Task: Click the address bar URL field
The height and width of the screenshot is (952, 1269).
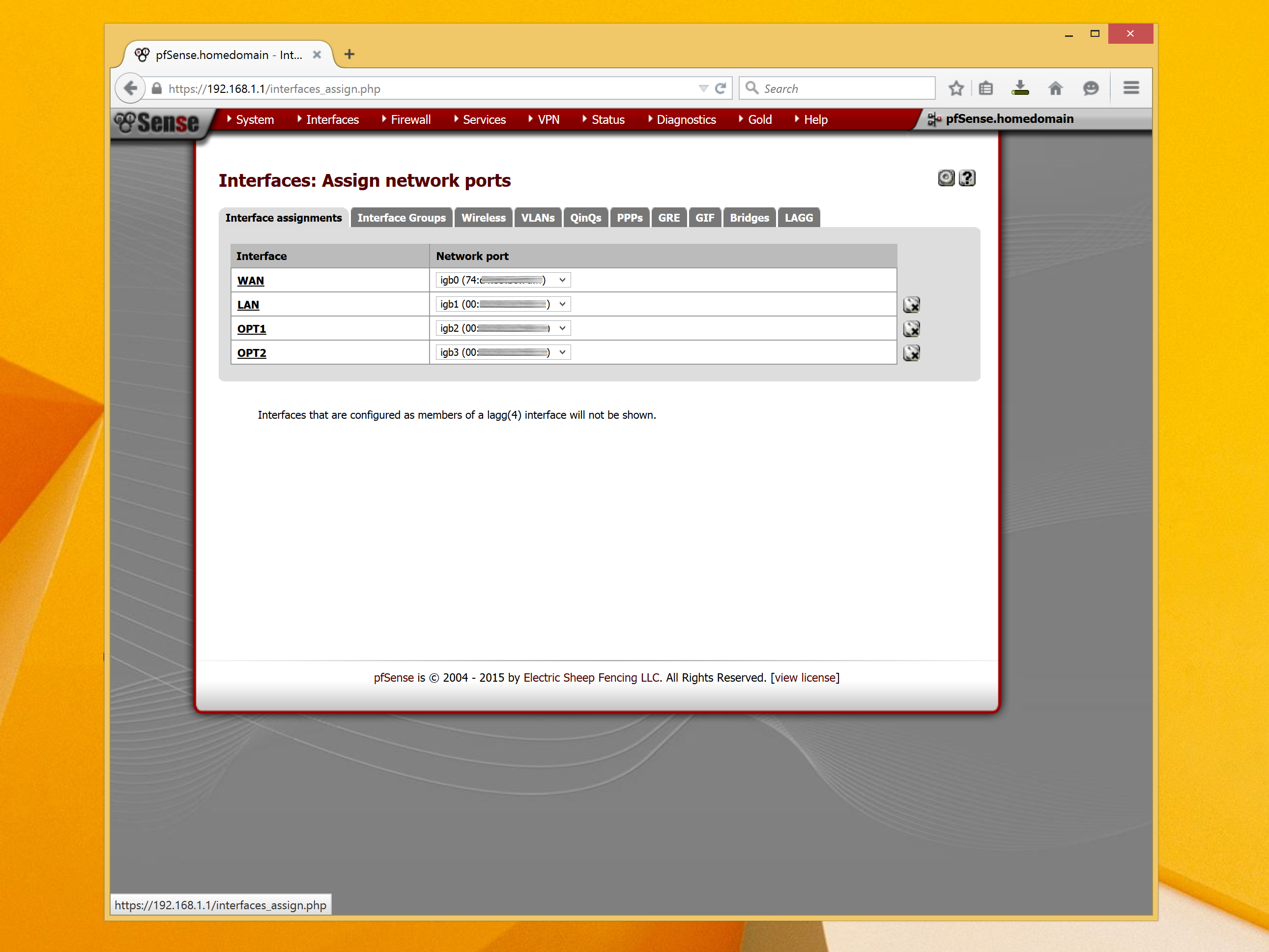Action: click(x=425, y=88)
